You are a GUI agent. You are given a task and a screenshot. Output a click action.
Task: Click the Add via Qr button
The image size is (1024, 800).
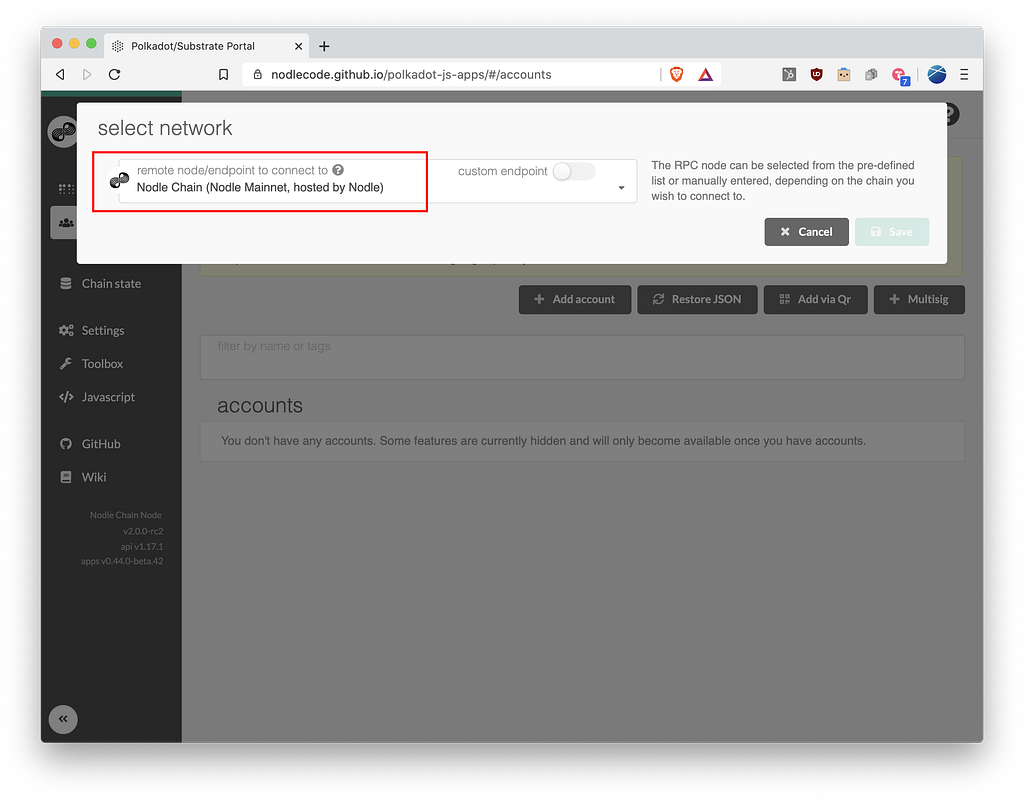[815, 299]
